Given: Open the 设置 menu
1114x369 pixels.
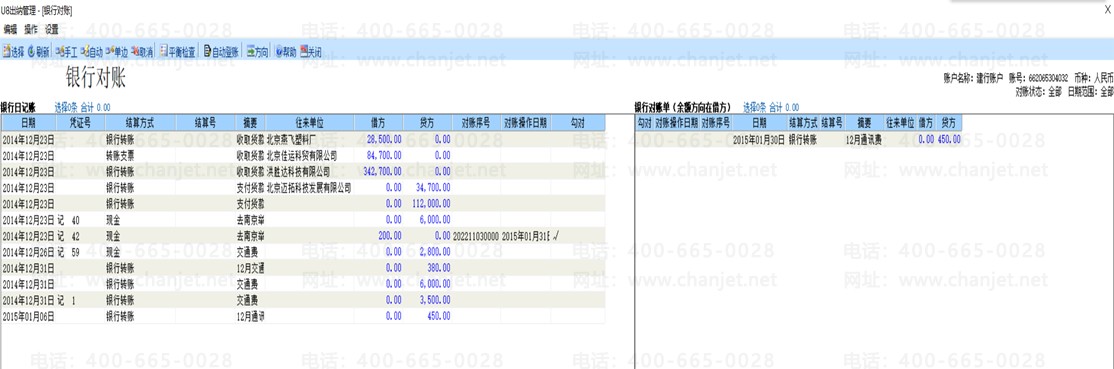Looking at the screenshot, I should [x=51, y=30].
